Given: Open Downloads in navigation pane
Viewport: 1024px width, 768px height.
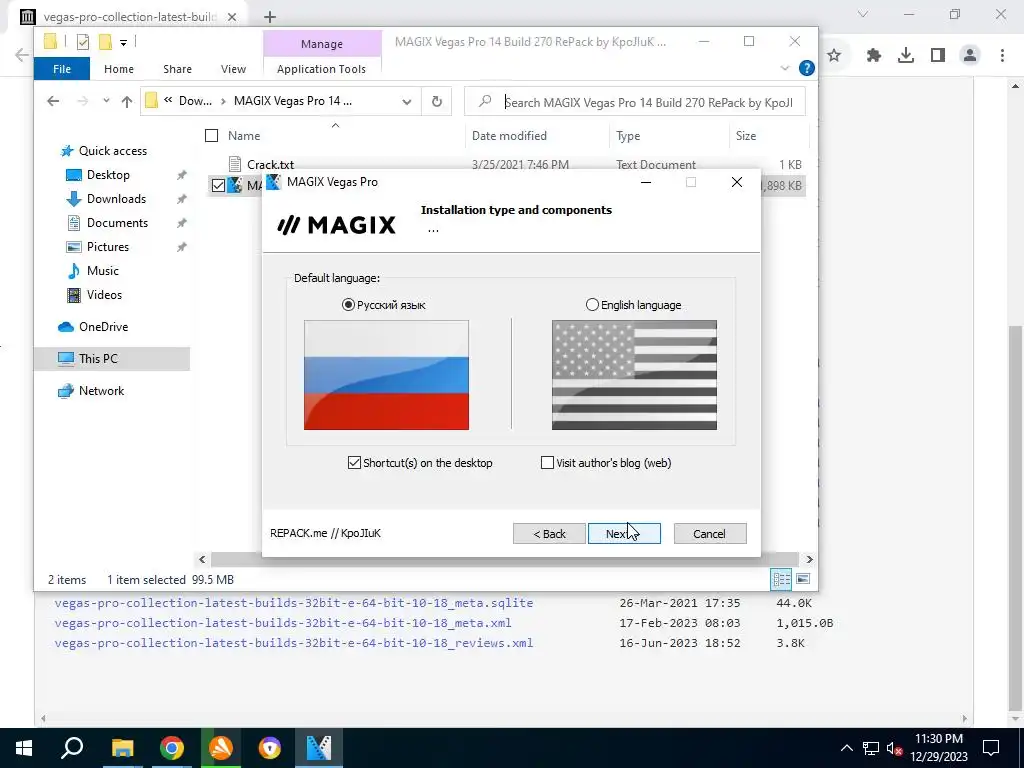Looking at the screenshot, I should point(116,199).
